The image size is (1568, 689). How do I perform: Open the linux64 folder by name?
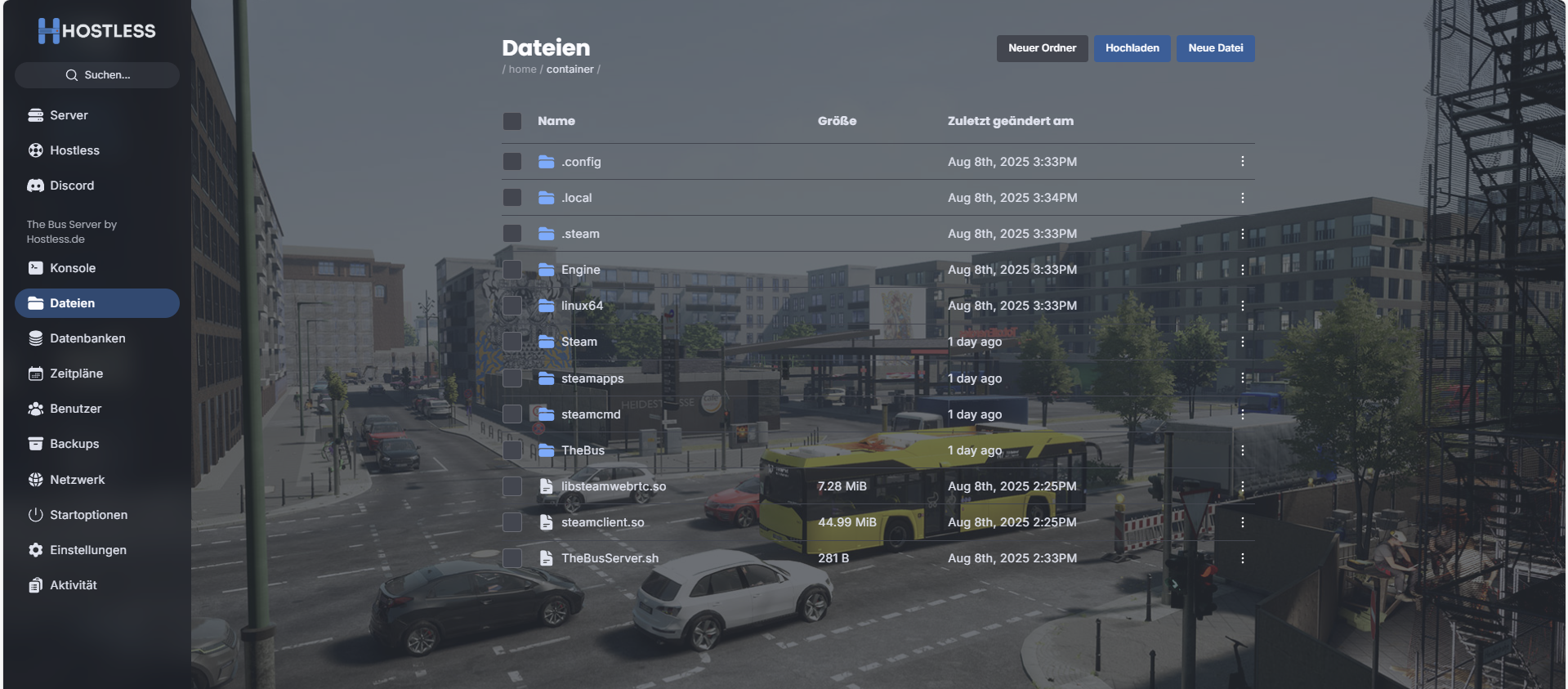[582, 306]
